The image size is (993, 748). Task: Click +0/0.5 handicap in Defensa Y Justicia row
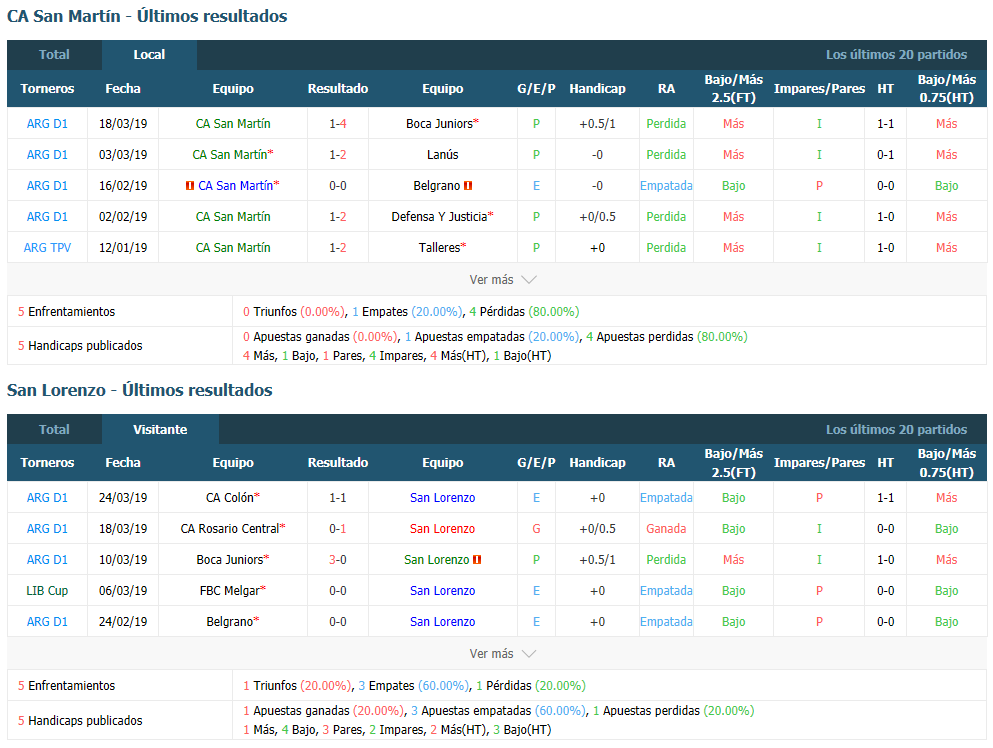click(x=597, y=217)
